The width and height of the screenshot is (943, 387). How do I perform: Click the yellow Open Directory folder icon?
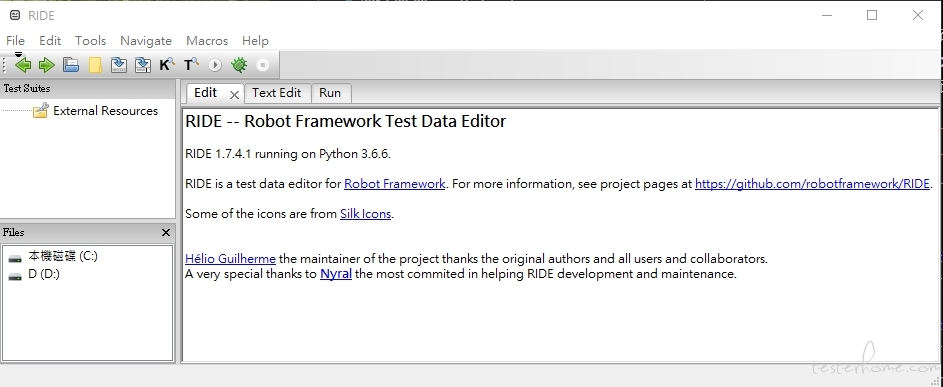click(x=95, y=65)
